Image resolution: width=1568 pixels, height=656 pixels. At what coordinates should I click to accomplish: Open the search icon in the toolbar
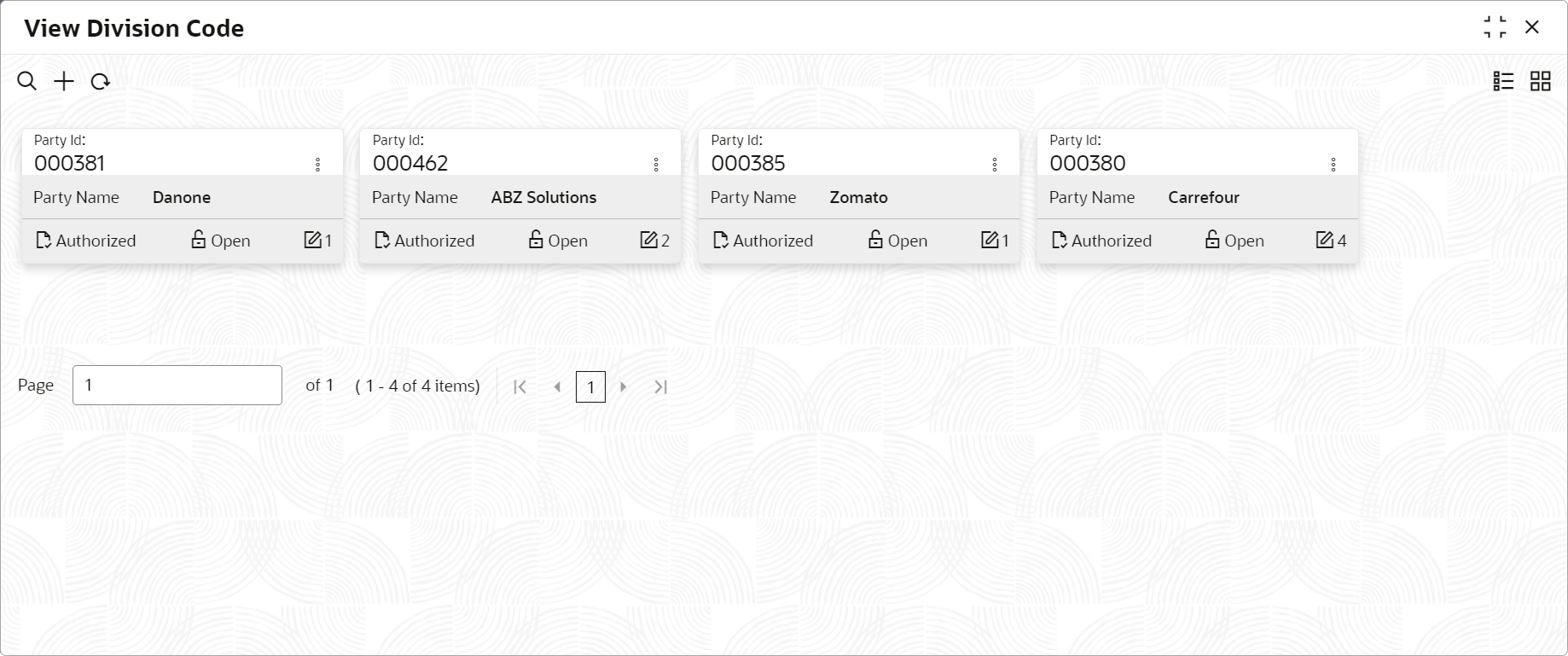tap(27, 81)
